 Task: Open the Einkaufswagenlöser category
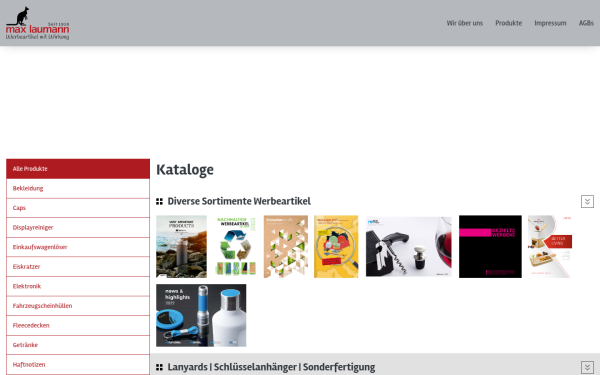[x=78, y=247]
